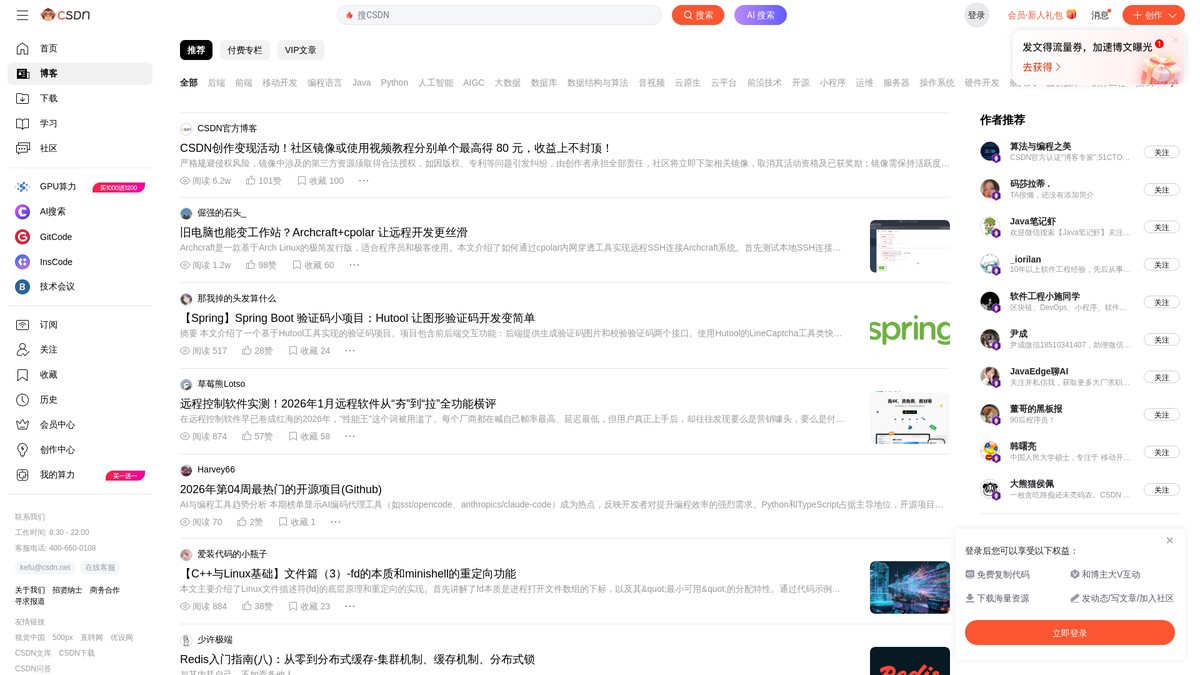This screenshot has height=675, width=1200.
Task: Switch to the 付费专栏 tab
Action: coord(245,50)
